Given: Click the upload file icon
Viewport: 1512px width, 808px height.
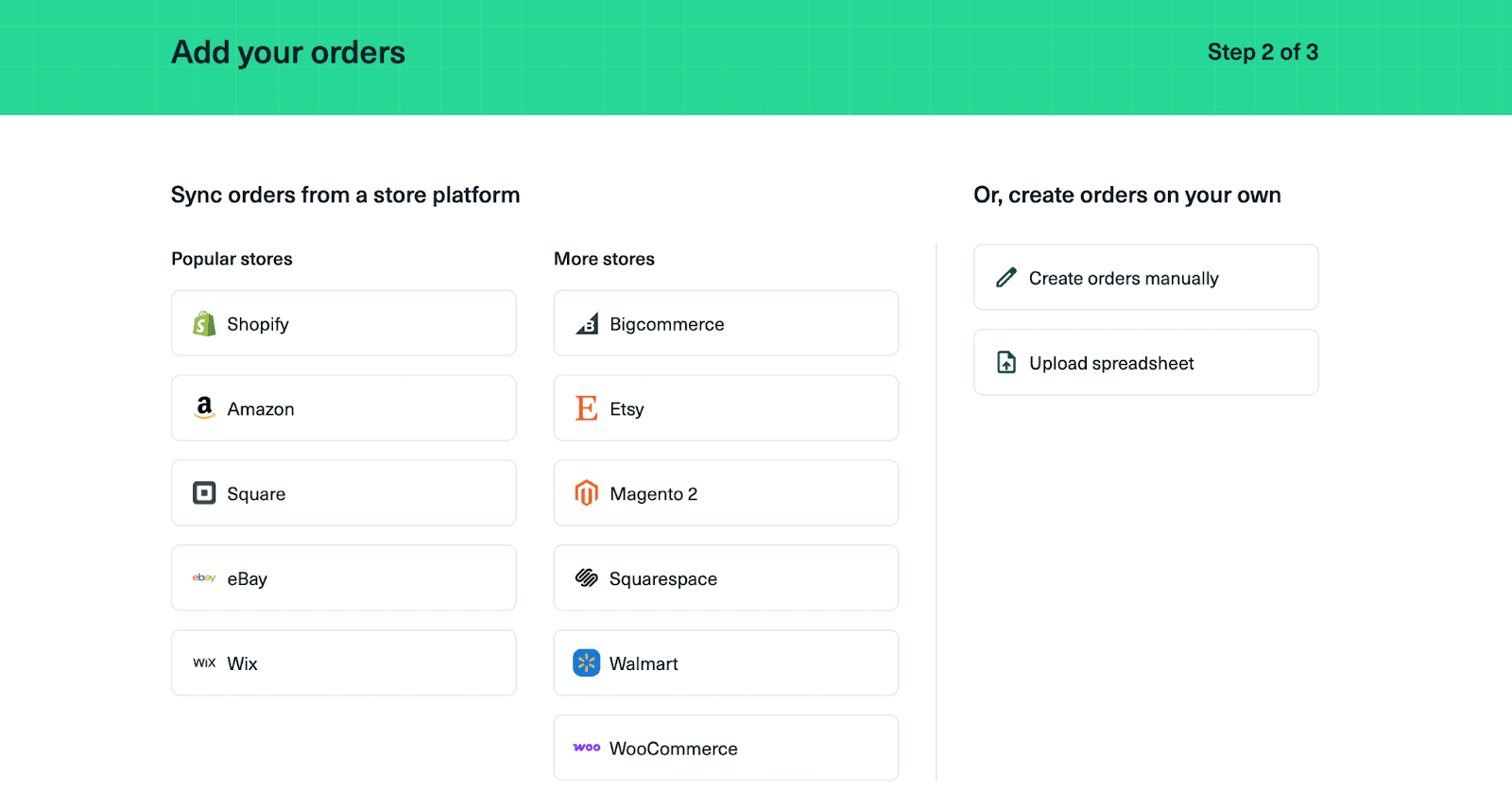Looking at the screenshot, I should (1006, 363).
